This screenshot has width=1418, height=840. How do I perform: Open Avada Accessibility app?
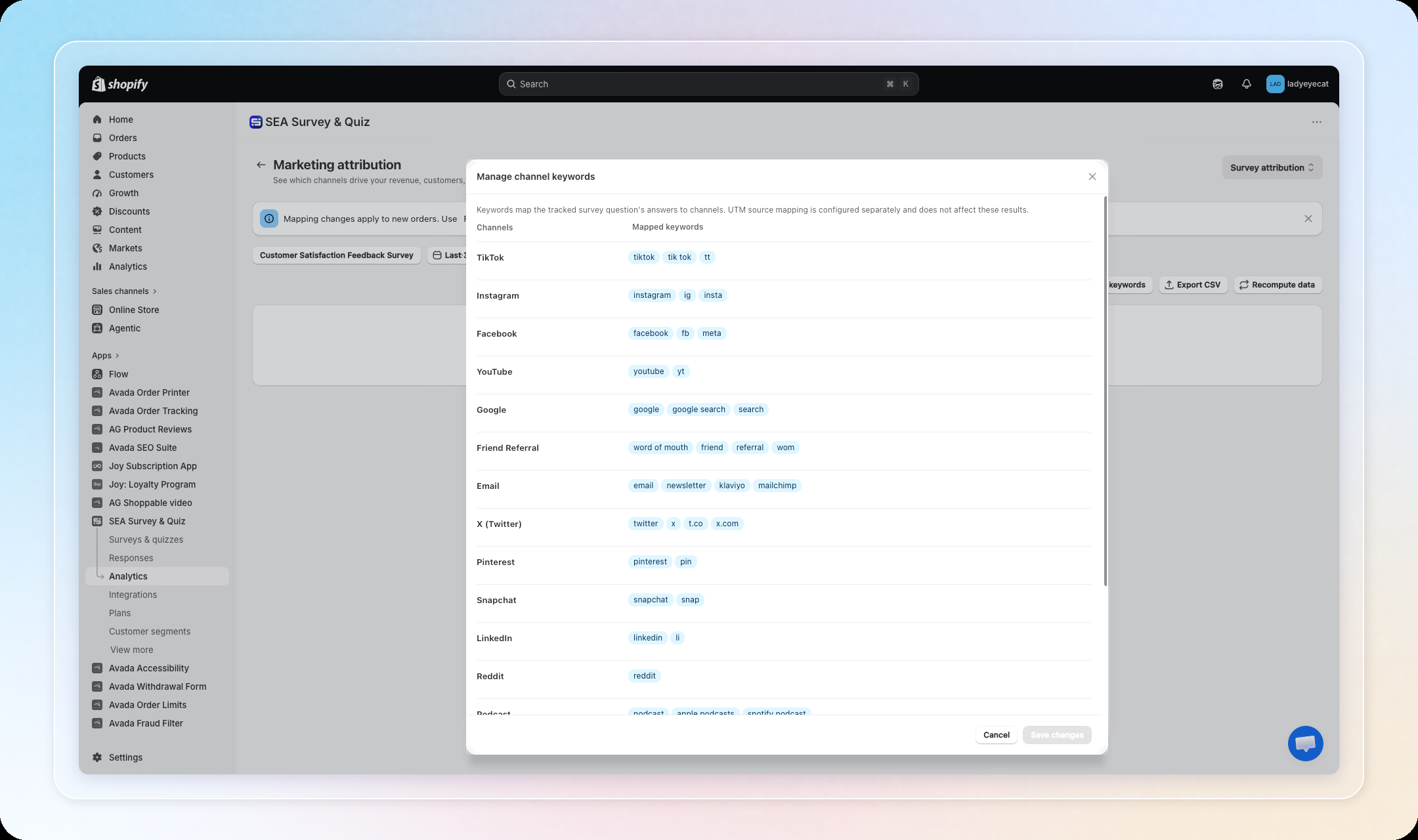point(148,668)
